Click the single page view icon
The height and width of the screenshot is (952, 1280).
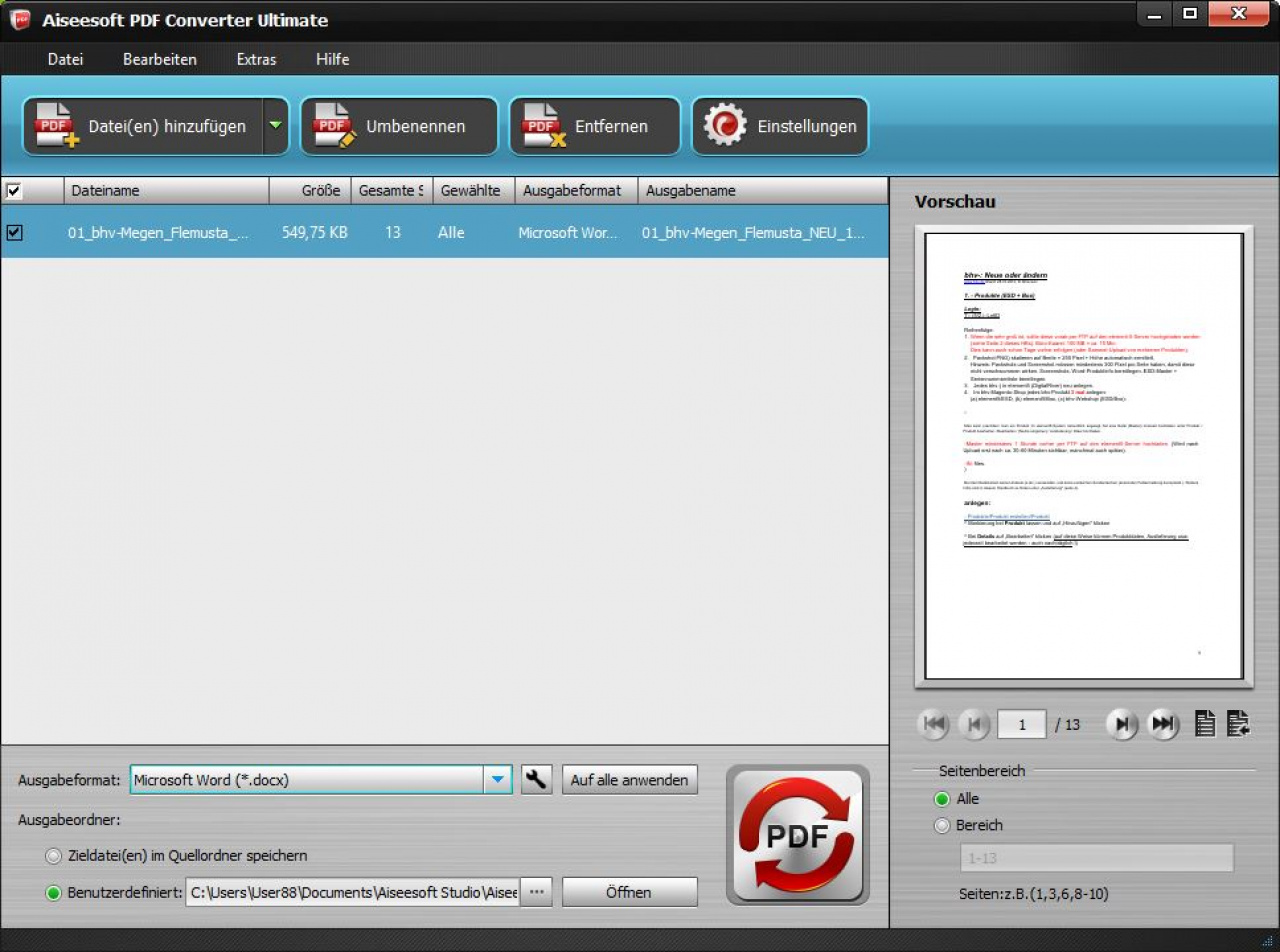(1205, 724)
